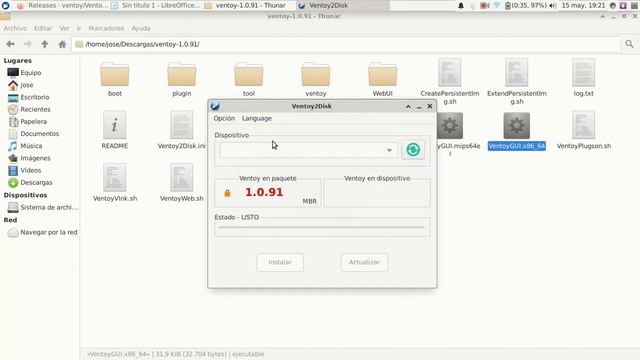Go forward in Thunar navigation
Viewport: 640px width, 360px height.
coord(28,44)
